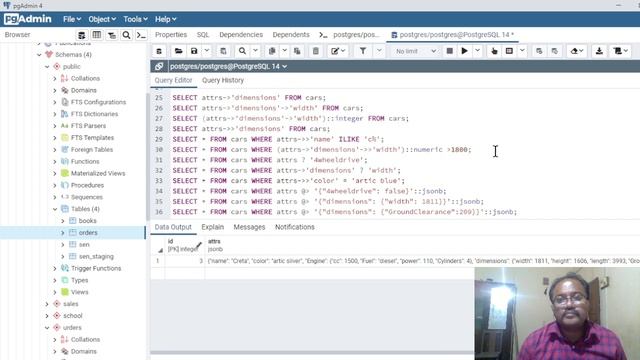Select orders table in tree
This screenshot has width=640, height=360.
tap(88, 233)
